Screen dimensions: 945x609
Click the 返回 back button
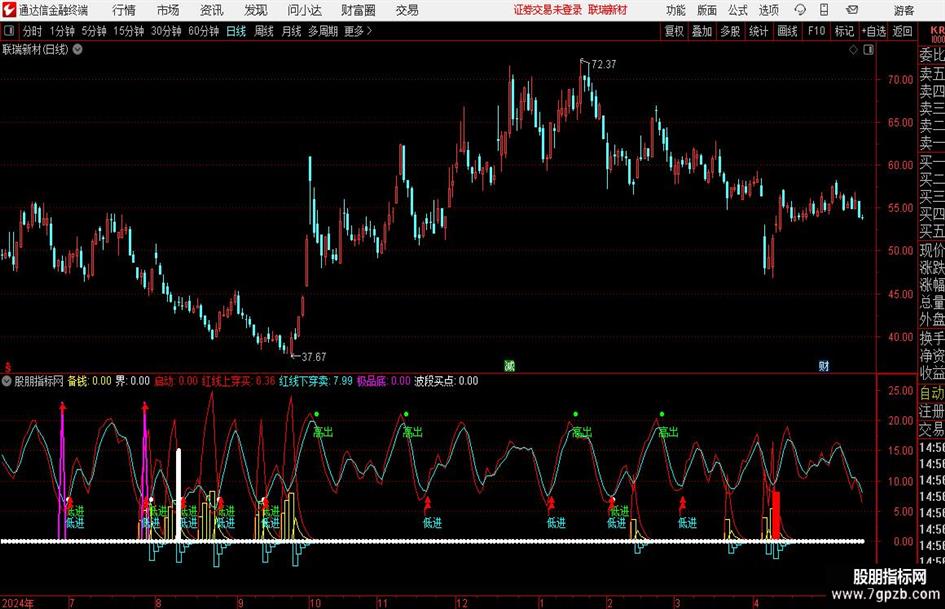point(902,31)
